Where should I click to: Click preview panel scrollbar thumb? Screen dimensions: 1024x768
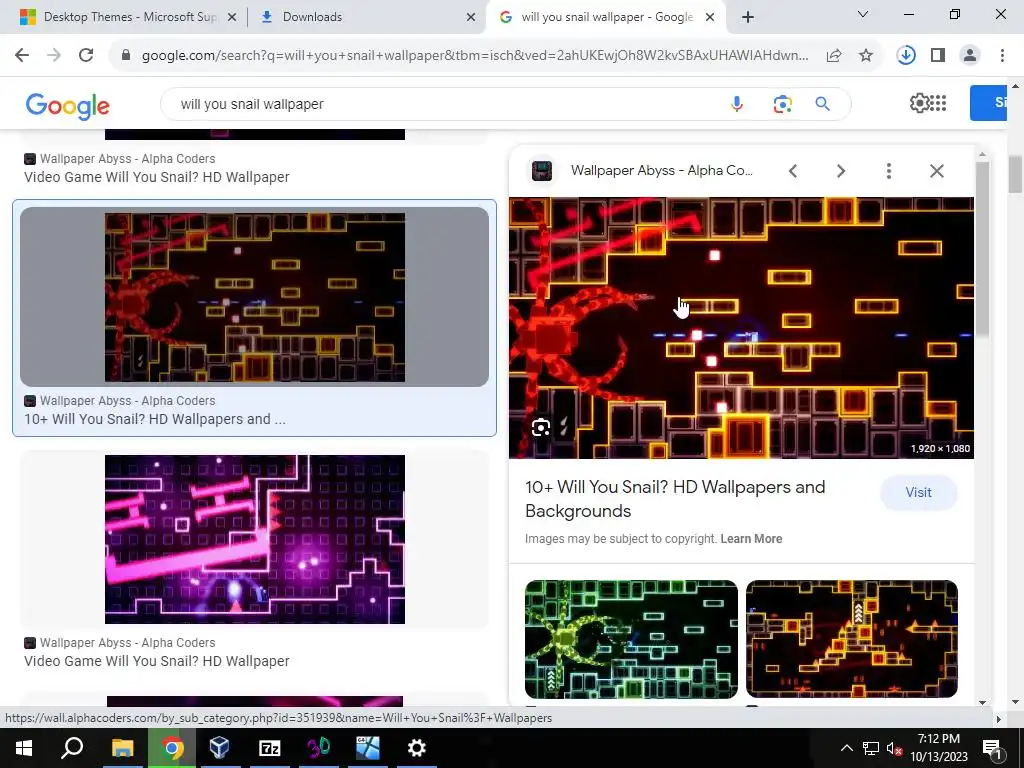click(x=982, y=250)
